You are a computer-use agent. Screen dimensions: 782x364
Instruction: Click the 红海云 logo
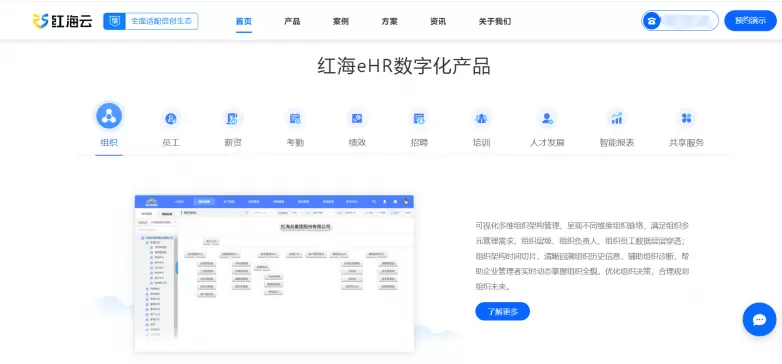62,21
